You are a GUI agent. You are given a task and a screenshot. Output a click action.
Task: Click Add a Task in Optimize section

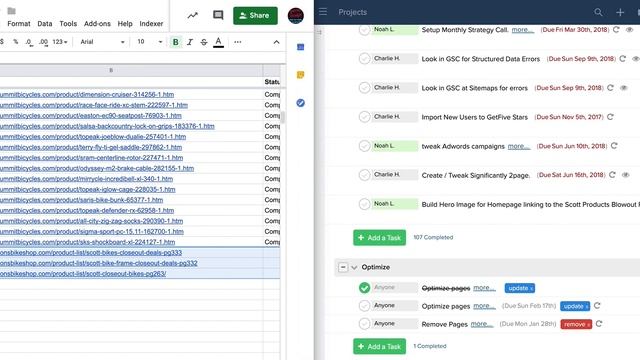pos(380,347)
